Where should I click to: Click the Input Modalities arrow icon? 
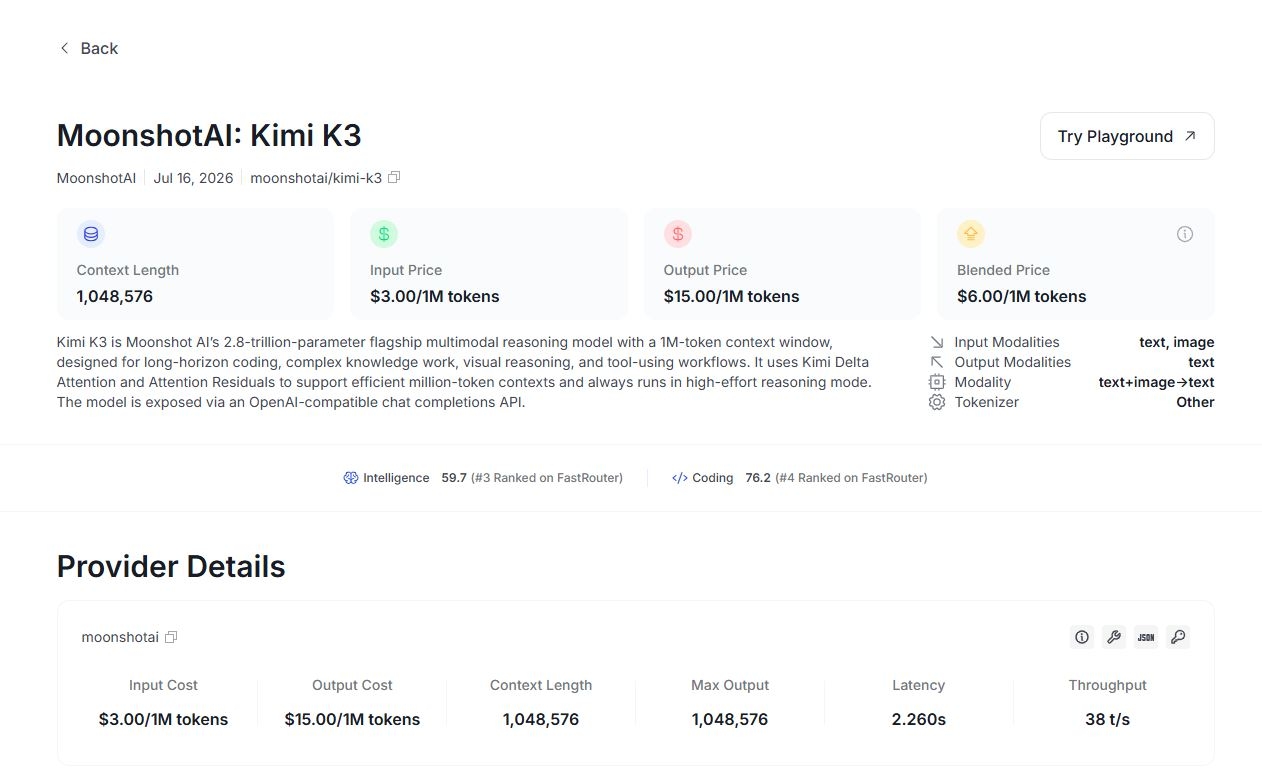pos(937,342)
